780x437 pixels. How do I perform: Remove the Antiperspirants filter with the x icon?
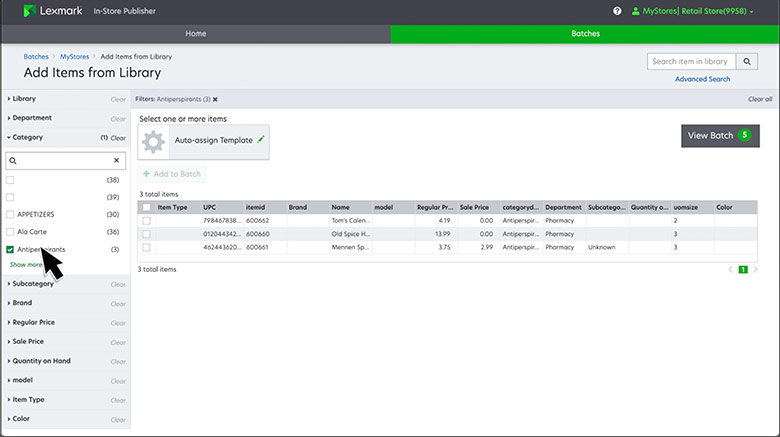point(215,99)
